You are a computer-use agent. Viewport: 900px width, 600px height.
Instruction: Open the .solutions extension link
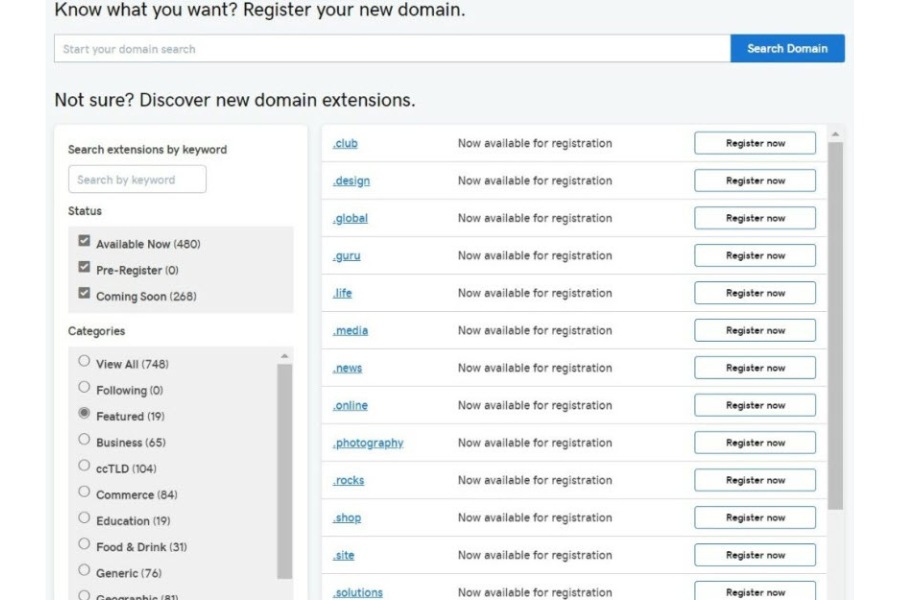coord(358,593)
